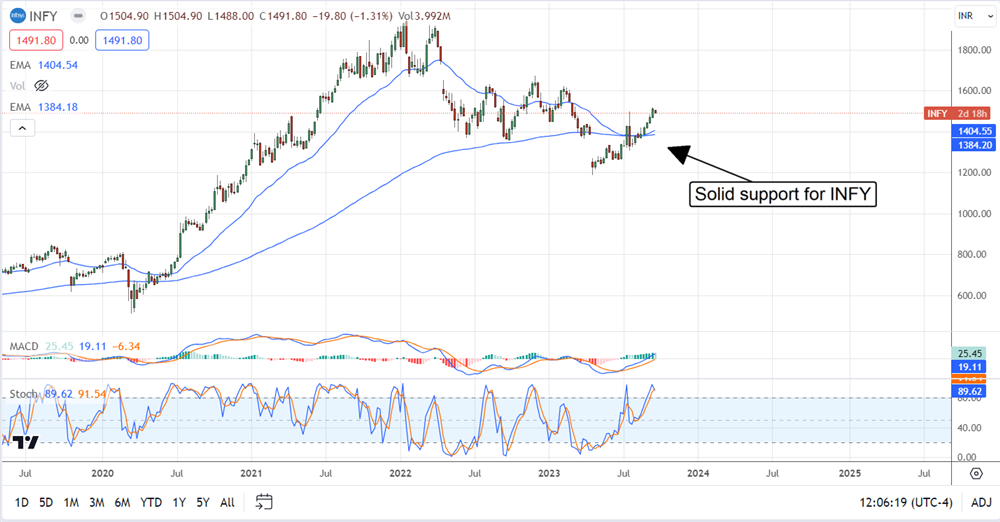This screenshot has width=1000, height=522.
Task: Click the 19.11 MACD axis tag
Action: pos(969,367)
